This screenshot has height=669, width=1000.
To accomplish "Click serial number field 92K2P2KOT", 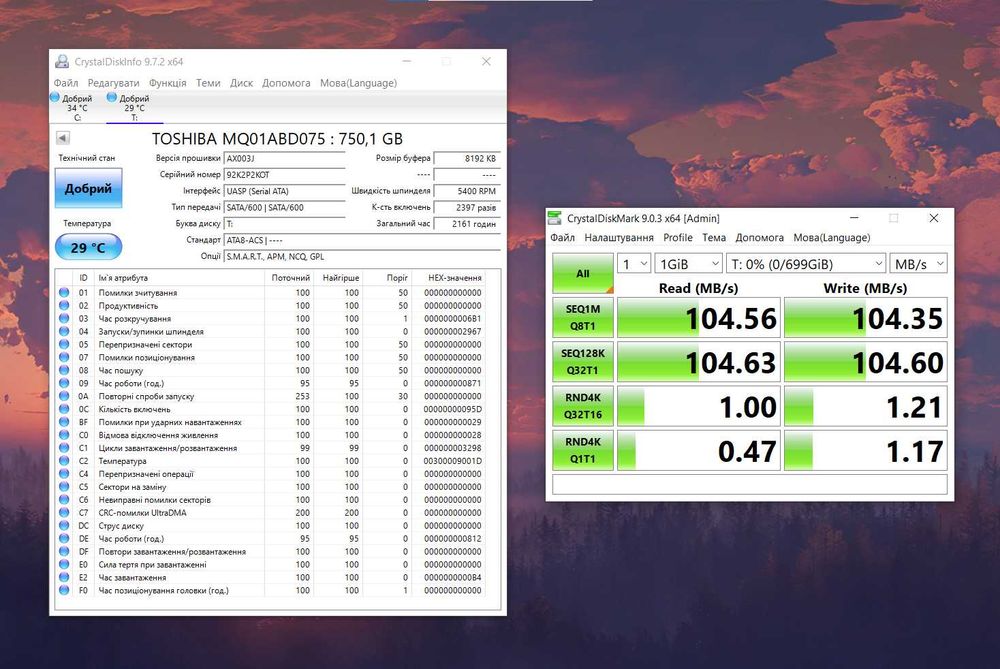I will 284,175.
